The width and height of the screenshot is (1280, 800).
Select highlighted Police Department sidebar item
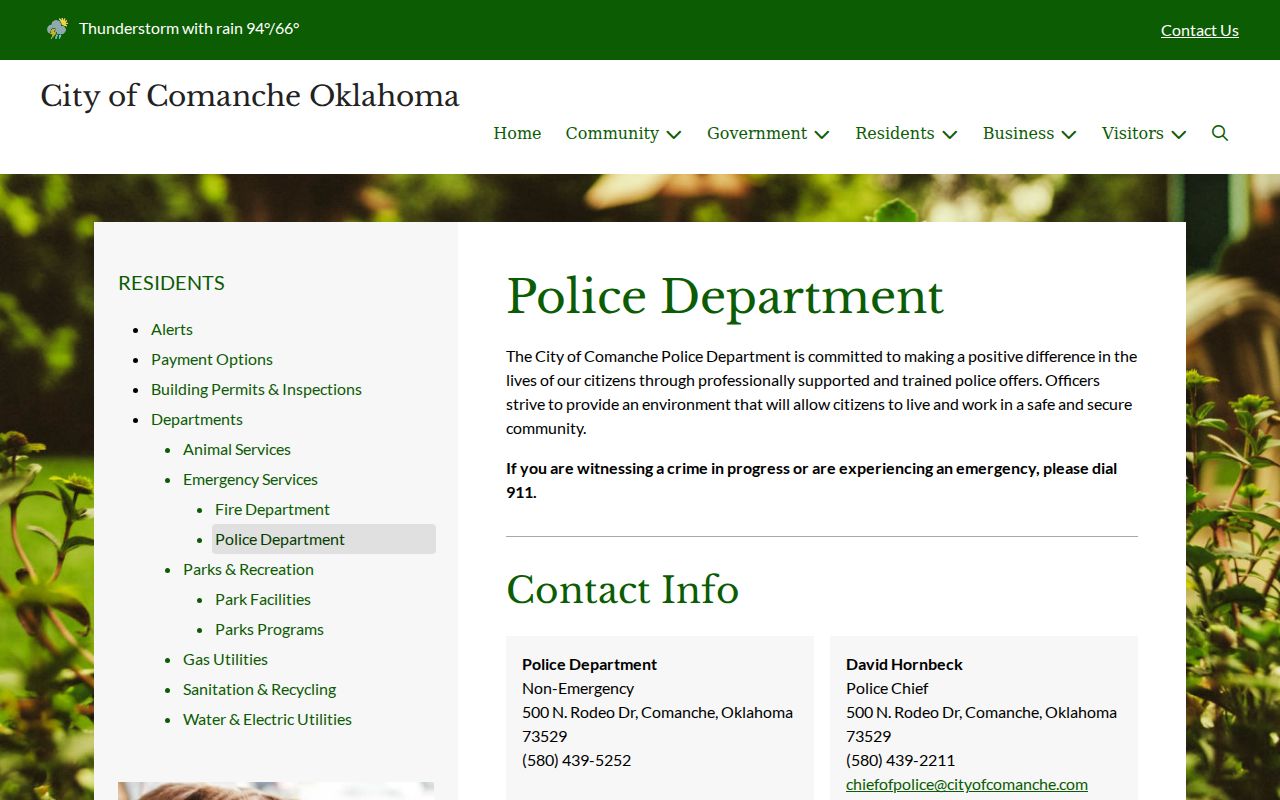click(x=324, y=539)
